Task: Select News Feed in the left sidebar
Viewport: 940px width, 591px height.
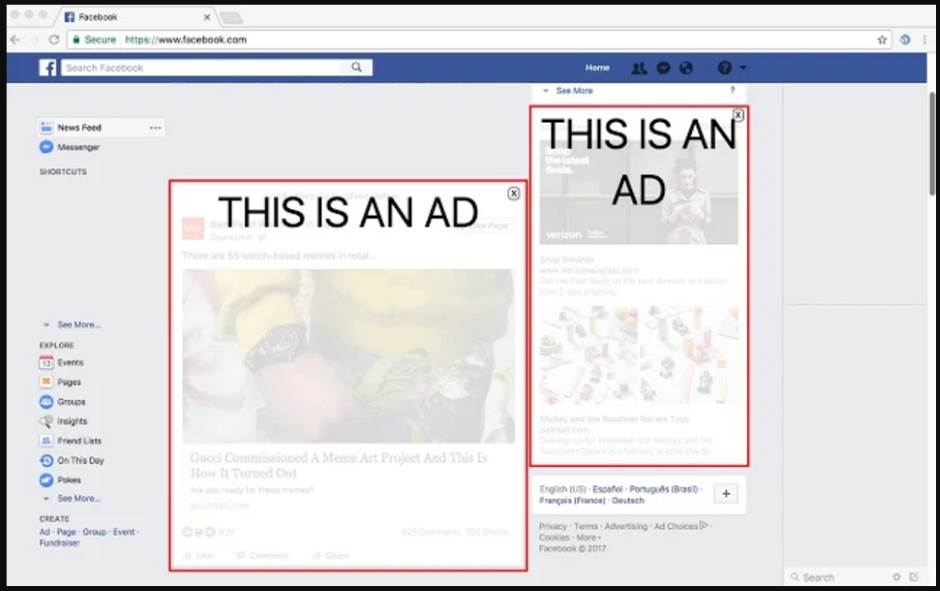Action: (x=79, y=128)
